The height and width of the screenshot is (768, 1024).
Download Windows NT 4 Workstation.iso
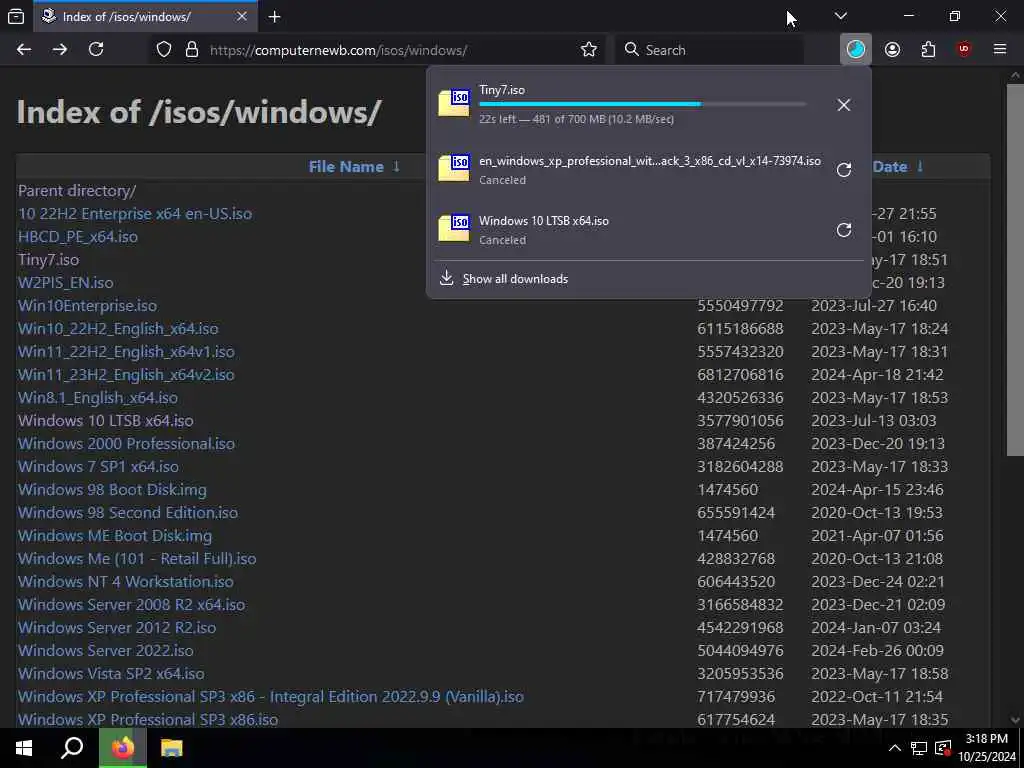126,581
